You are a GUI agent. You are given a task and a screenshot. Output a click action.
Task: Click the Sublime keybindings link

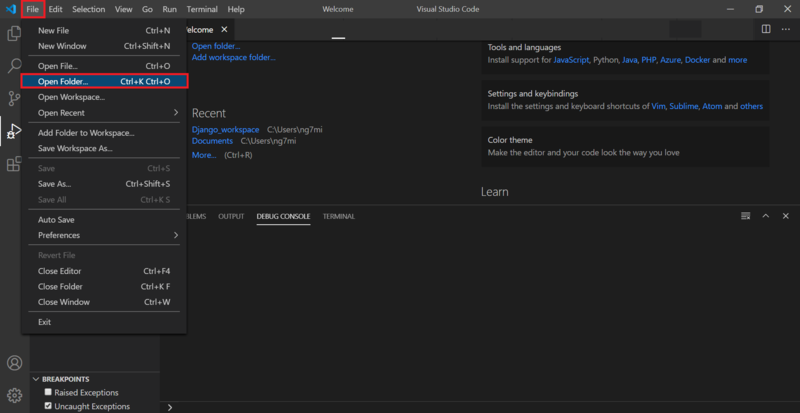[684, 106]
